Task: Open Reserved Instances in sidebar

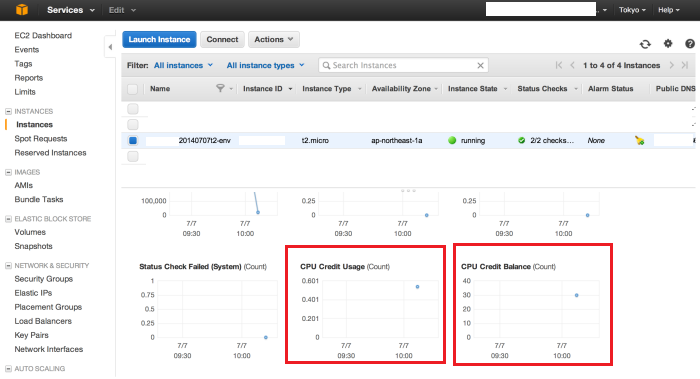Action: click(x=50, y=153)
